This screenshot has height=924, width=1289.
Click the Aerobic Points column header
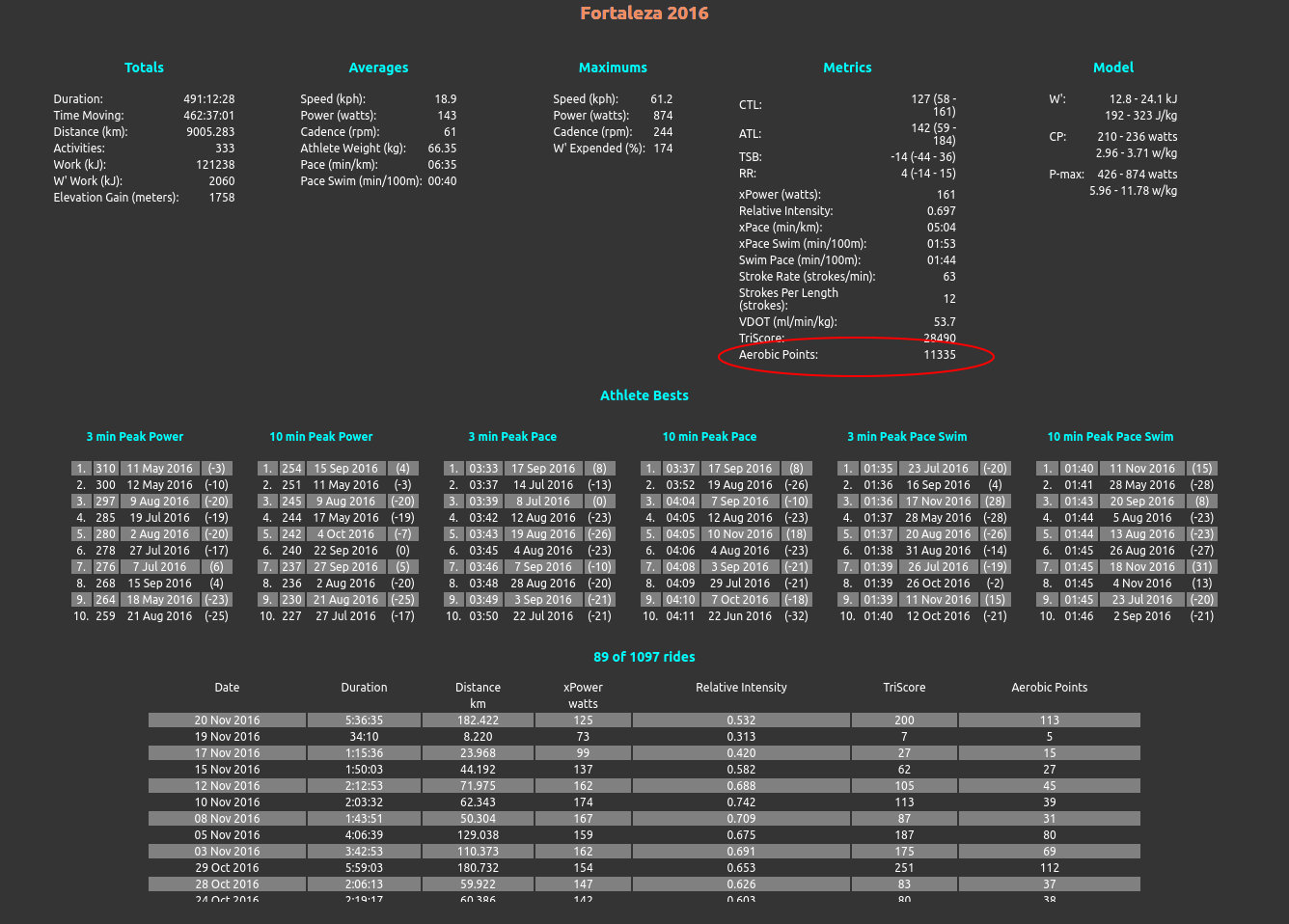click(1049, 688)
